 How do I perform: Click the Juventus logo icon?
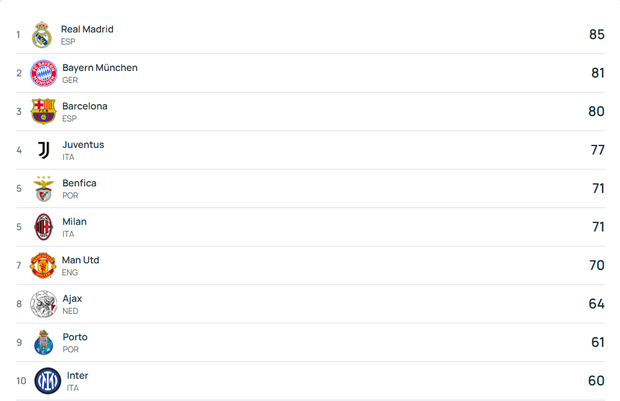[43, 150]
